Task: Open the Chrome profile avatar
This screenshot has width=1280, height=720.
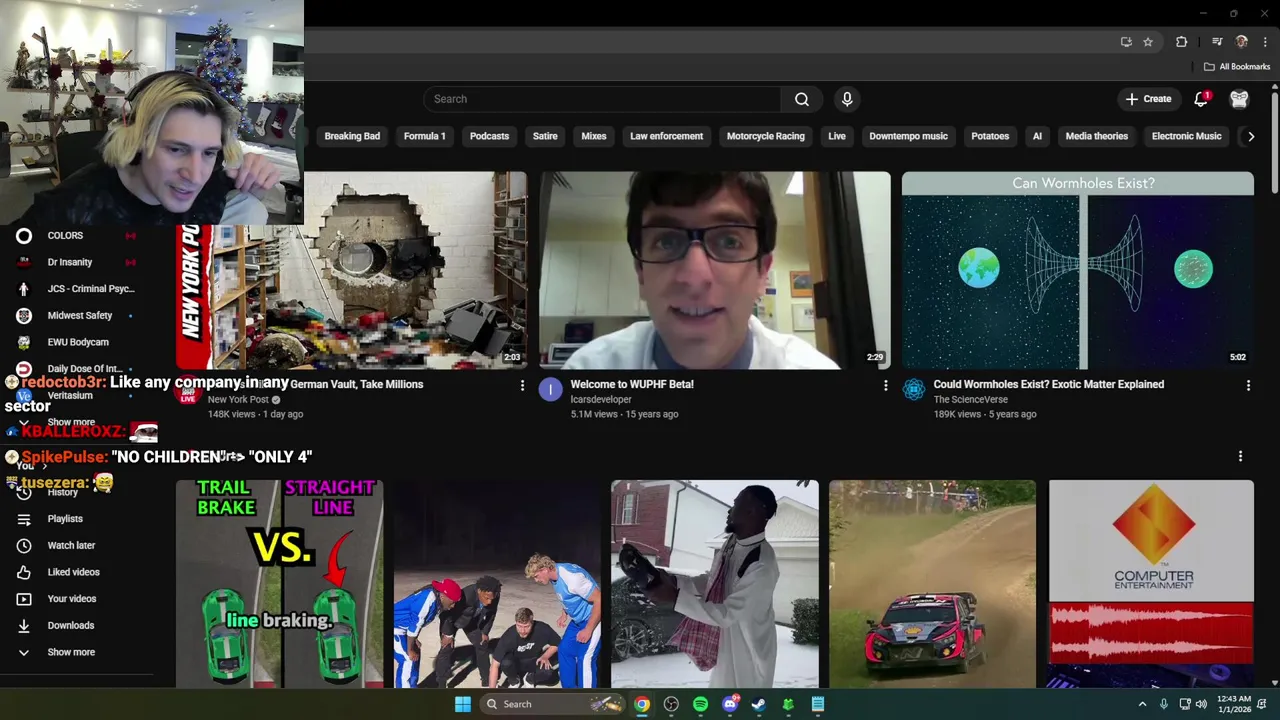Action: [1242, 42]
